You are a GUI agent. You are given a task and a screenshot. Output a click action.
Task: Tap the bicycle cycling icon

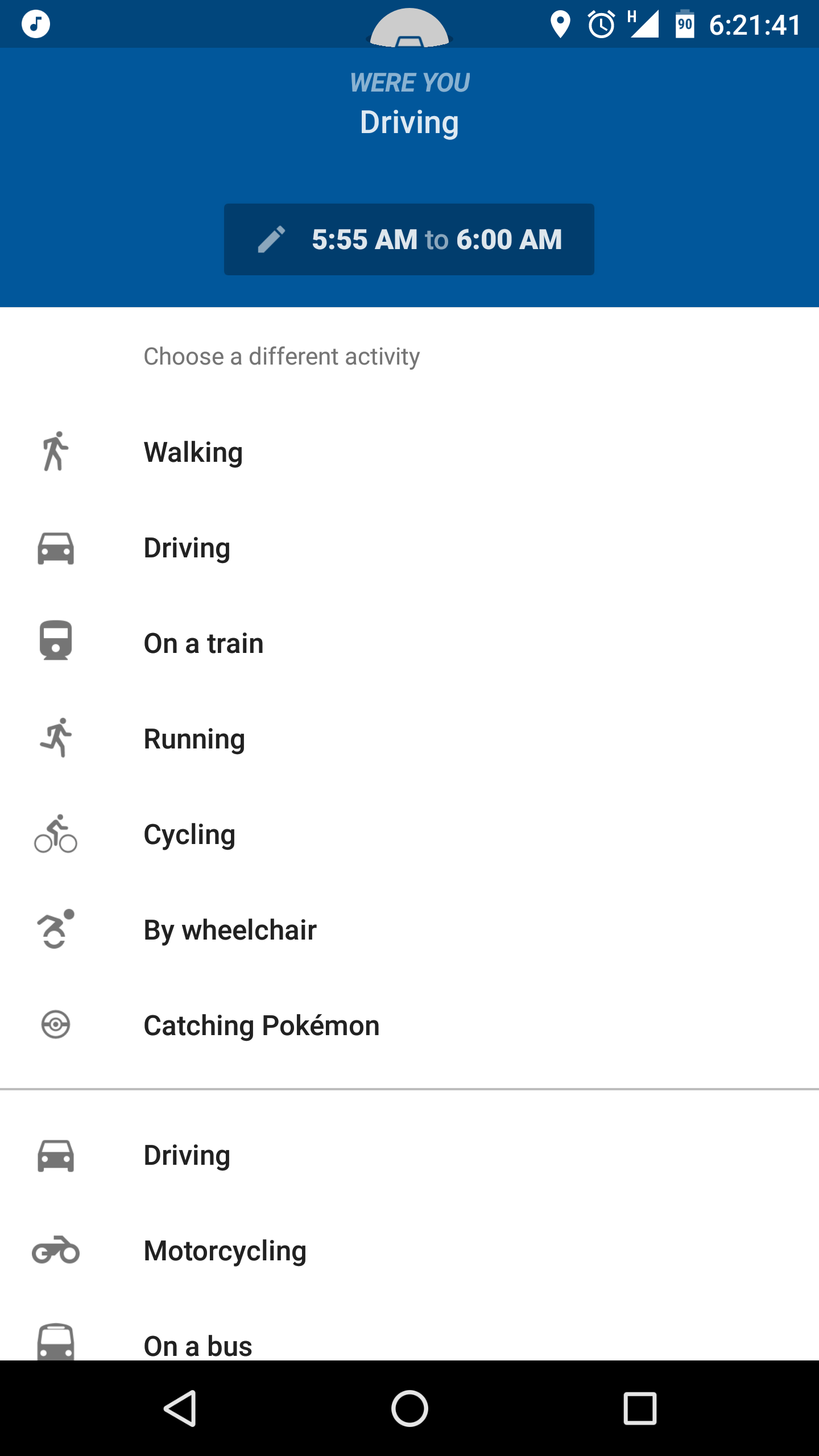click(x=56, y=834)
